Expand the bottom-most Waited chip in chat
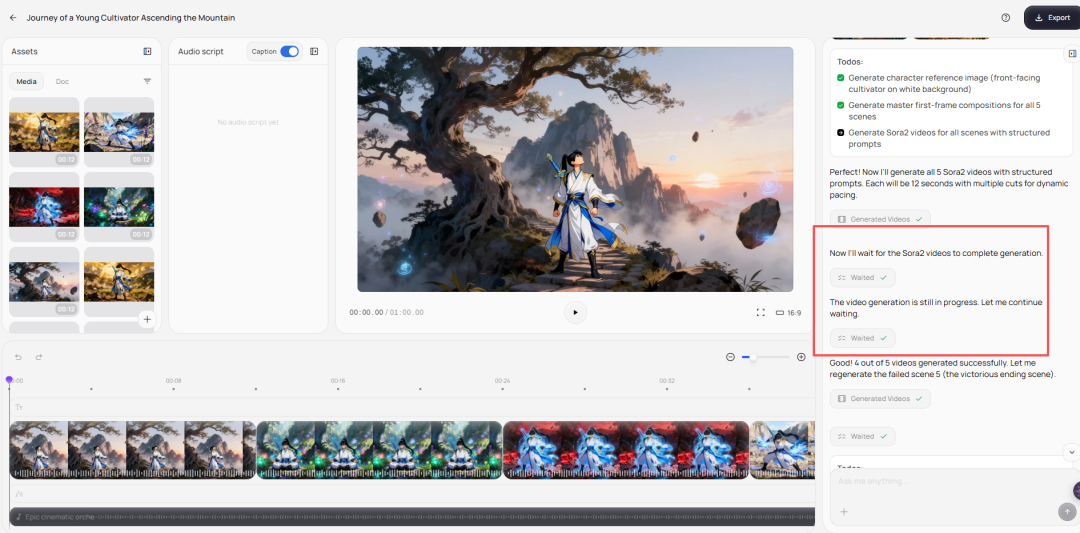Image resolution: width=1080 pixels, height=533 pixels. point(862,437)
